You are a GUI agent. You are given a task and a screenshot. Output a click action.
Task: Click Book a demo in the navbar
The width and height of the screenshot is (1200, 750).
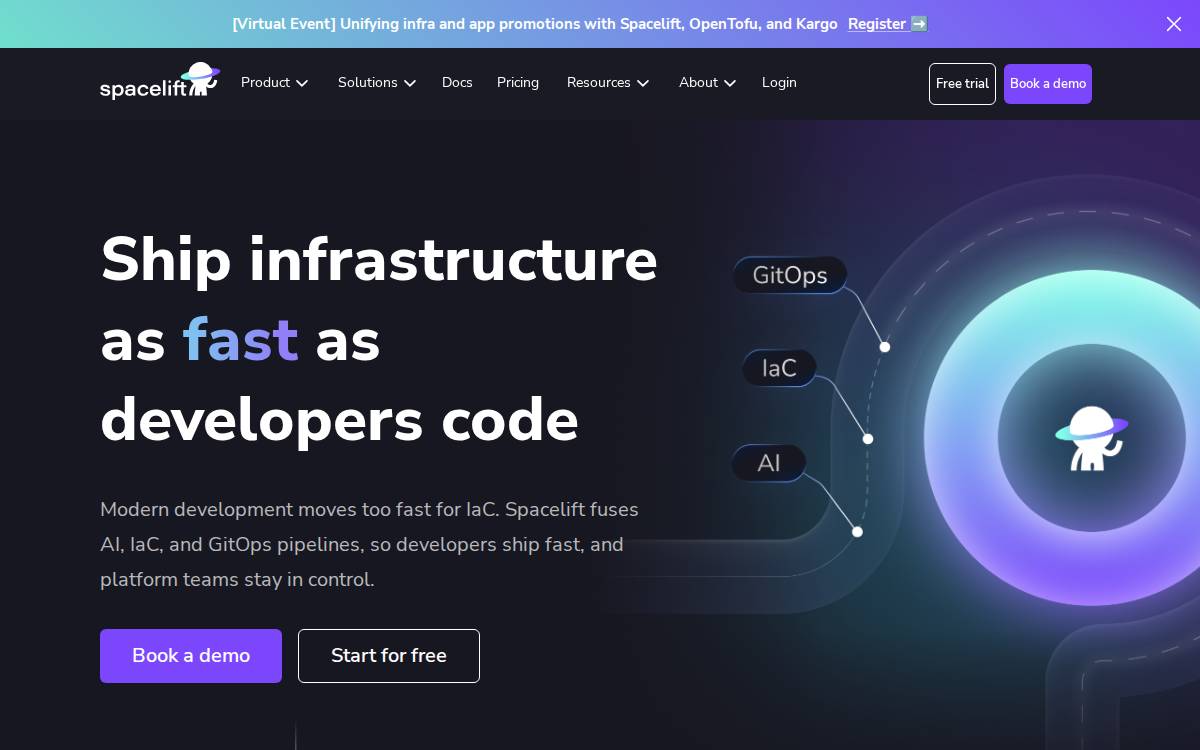pos(1048,84)
